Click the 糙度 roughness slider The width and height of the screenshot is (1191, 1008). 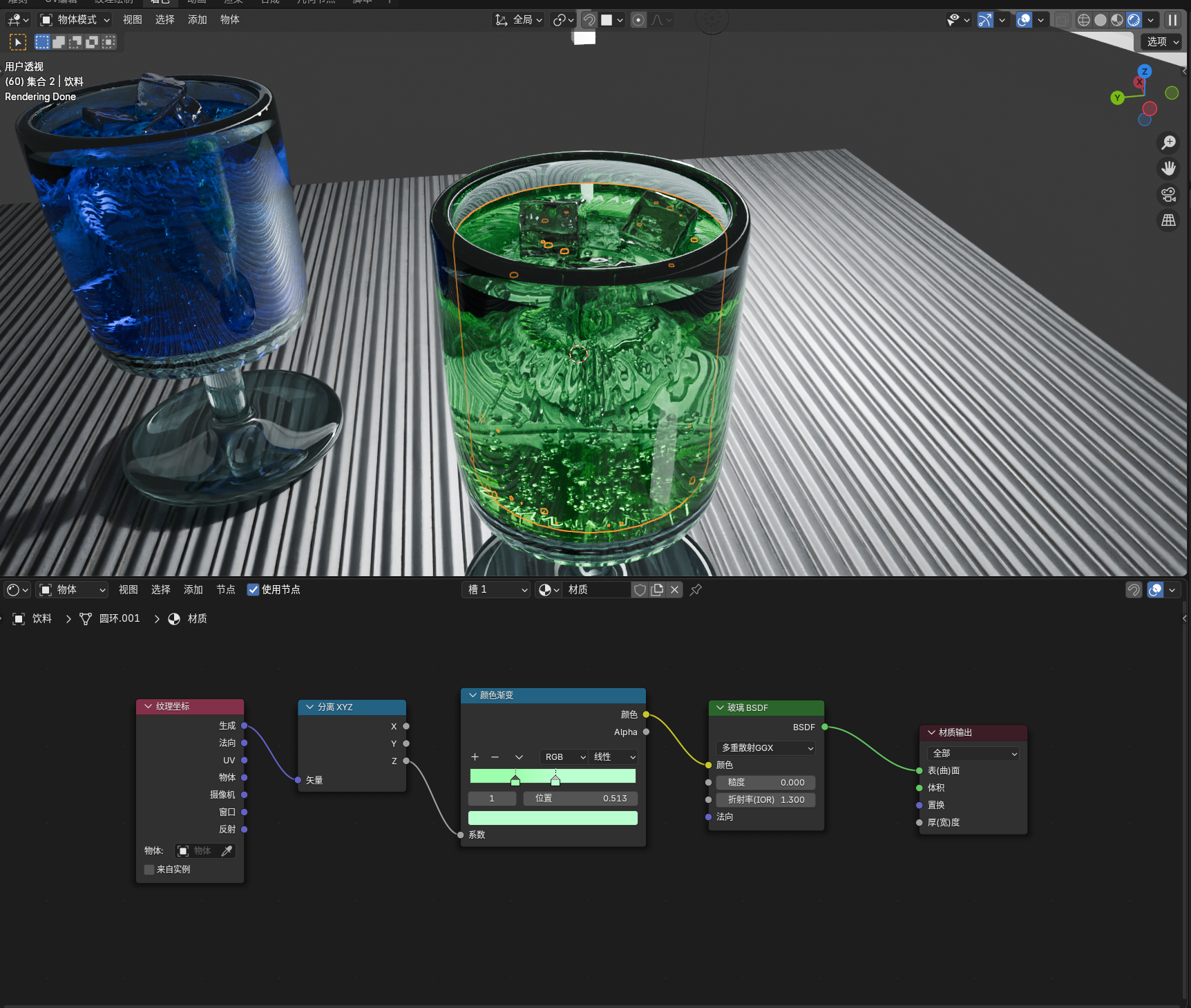pos(765,783)
